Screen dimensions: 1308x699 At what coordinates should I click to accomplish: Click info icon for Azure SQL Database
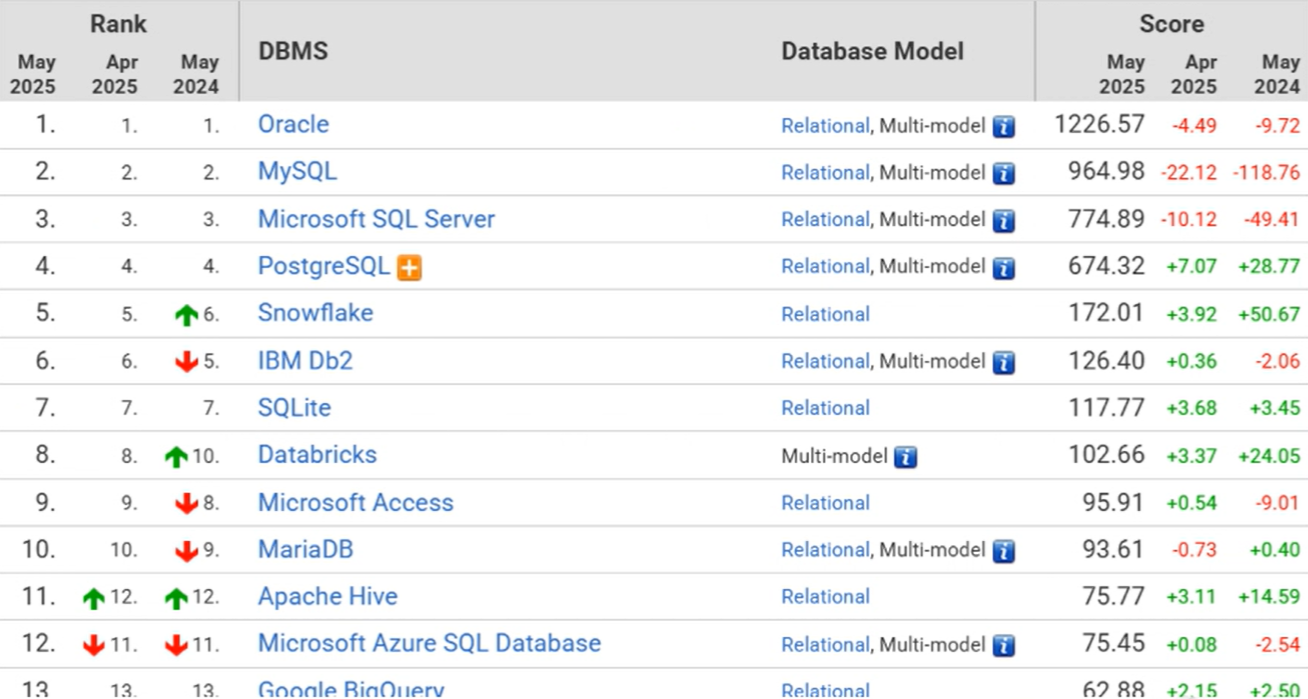(x=1003, y=646)
